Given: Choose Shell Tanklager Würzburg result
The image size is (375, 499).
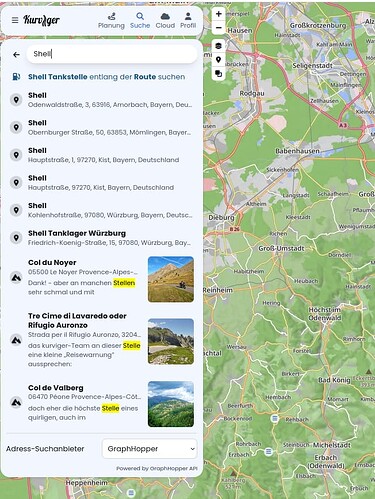Looking at the screenshot, I should (x=102, y=238).
